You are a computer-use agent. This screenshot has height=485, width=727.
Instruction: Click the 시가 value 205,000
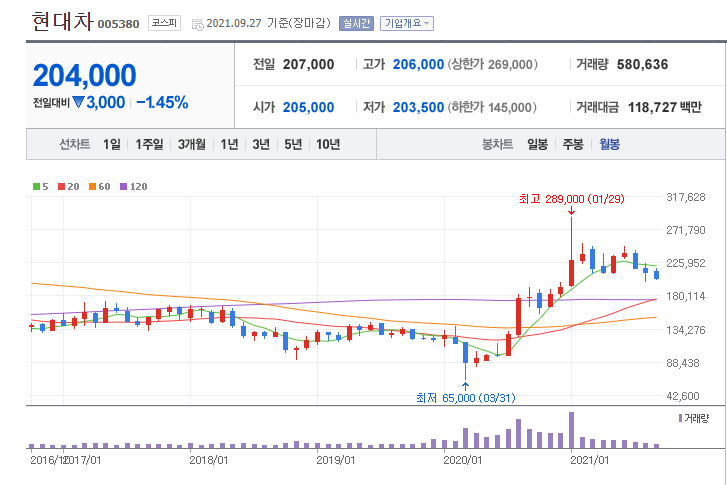[308, 108]
